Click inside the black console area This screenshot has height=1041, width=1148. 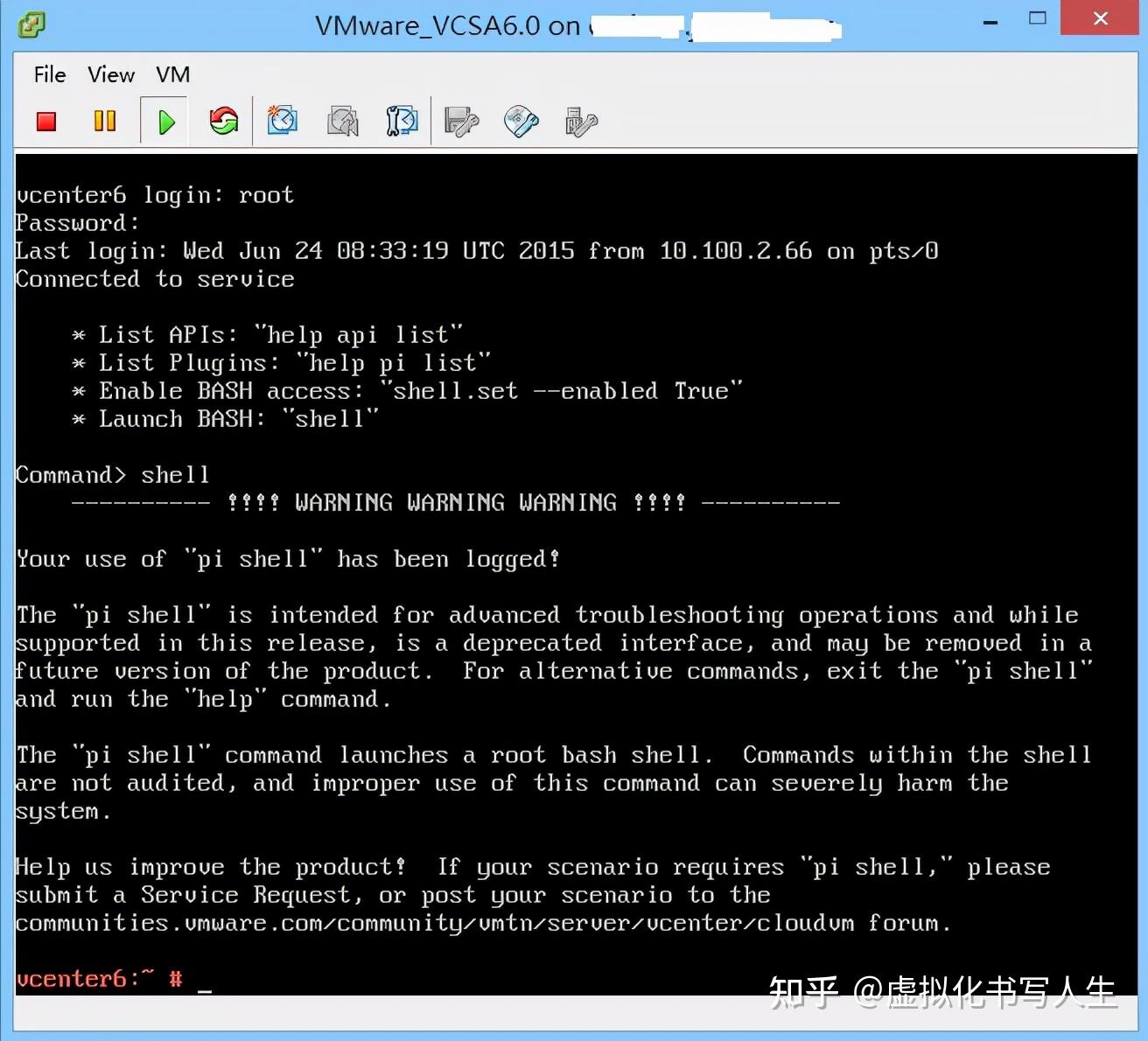pyautogui.click(x=569, y=569)
